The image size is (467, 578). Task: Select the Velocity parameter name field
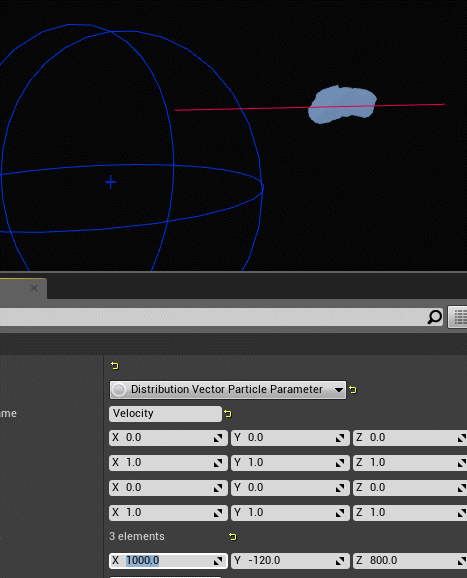165,414
